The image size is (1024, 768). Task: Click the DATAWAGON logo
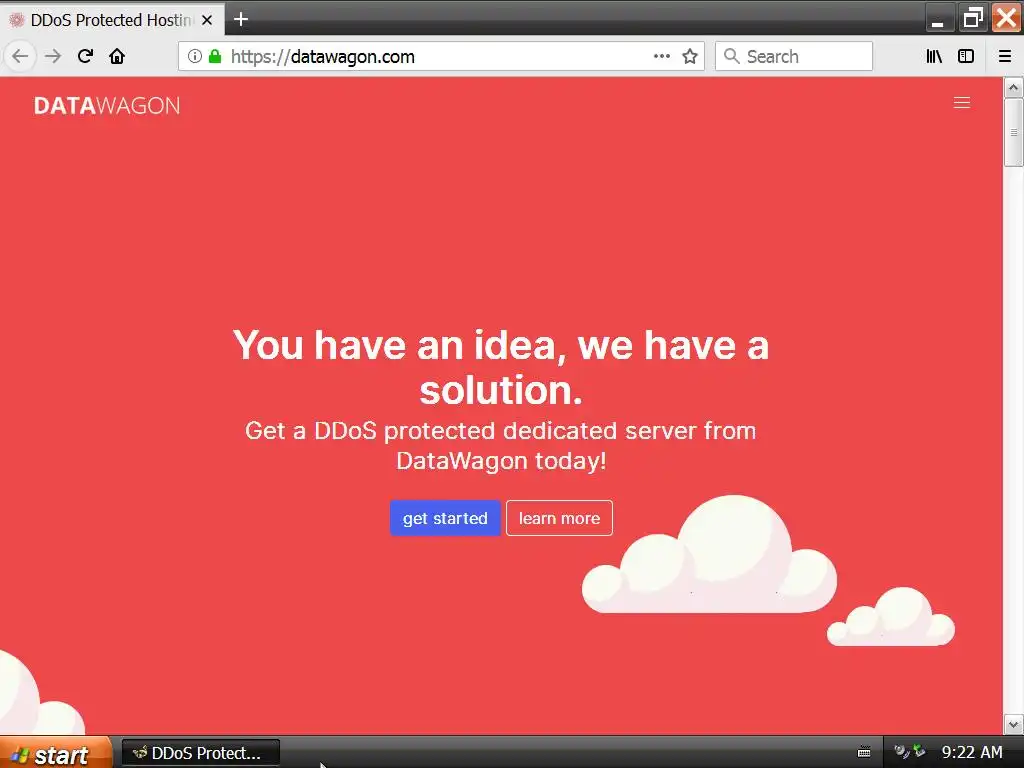coord(106,106)
